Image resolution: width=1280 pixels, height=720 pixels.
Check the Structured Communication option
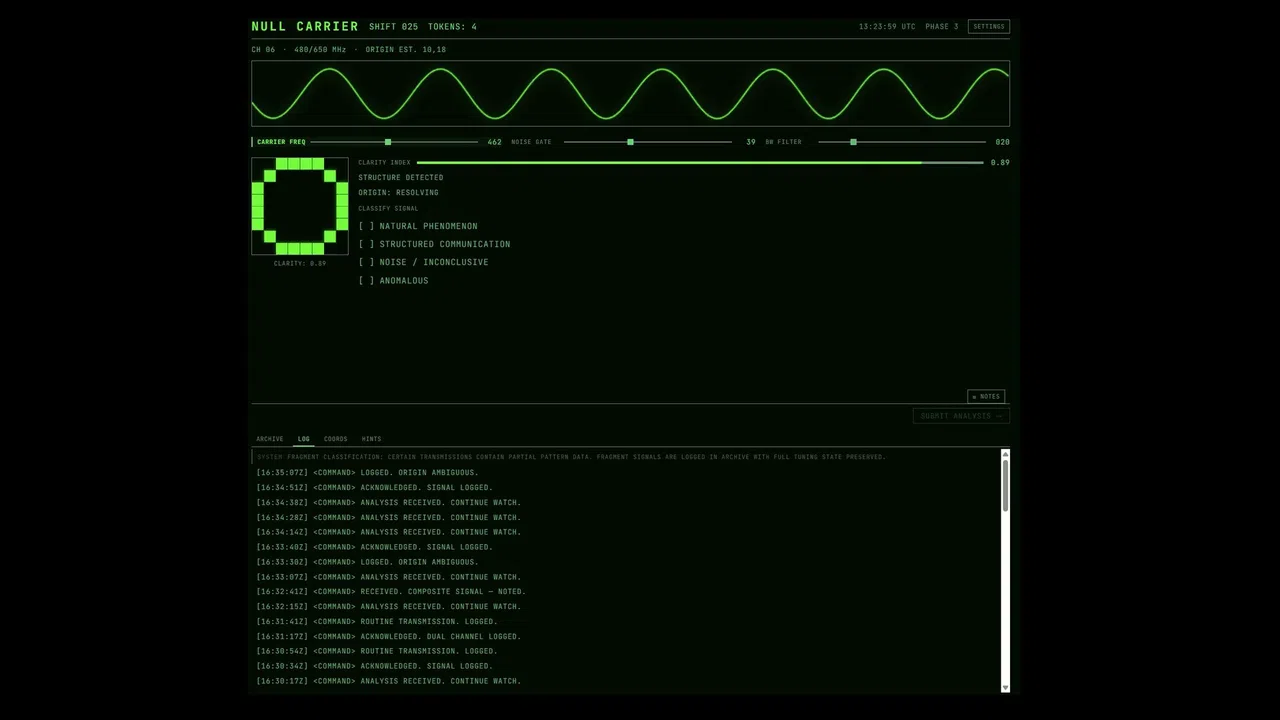coord(434,244)
